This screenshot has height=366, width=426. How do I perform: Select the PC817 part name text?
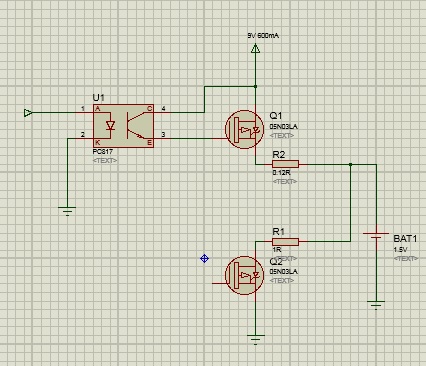[x=103, y=151]
